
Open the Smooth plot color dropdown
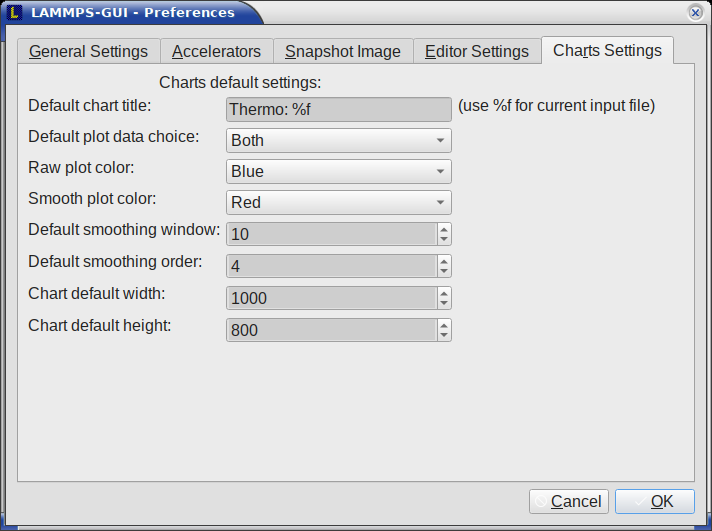coord(339,203)
